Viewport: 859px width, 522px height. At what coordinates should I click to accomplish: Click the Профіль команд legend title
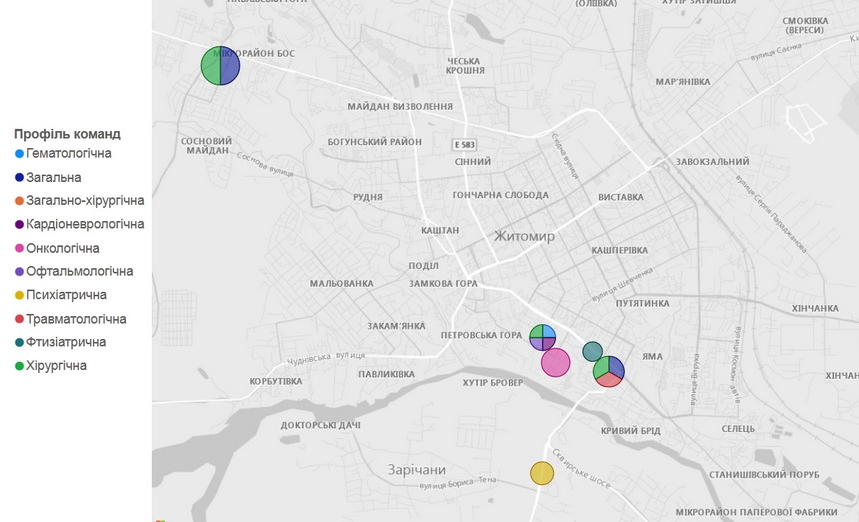(x=67, y=134)
